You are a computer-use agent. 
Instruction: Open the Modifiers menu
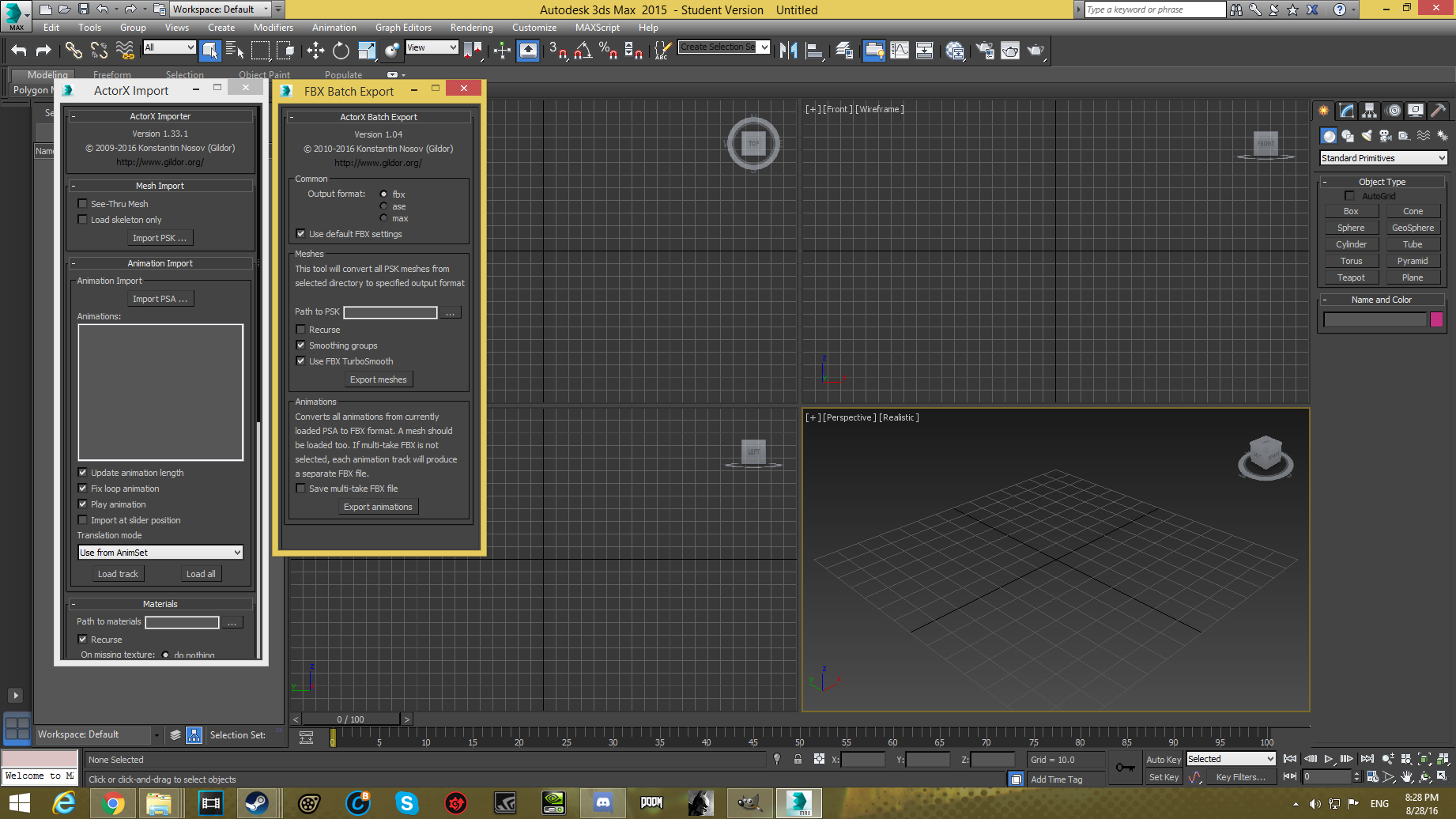[x=273, y=28]
